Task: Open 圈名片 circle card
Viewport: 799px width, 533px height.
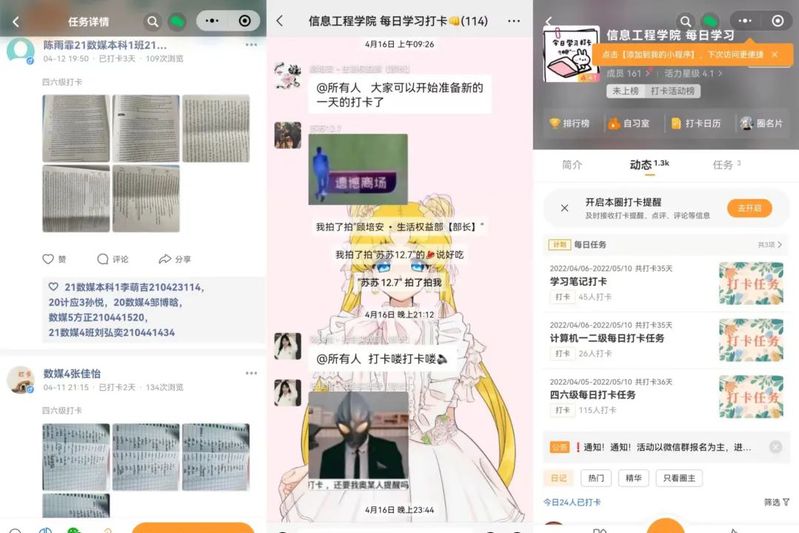Action: point(762,123)
